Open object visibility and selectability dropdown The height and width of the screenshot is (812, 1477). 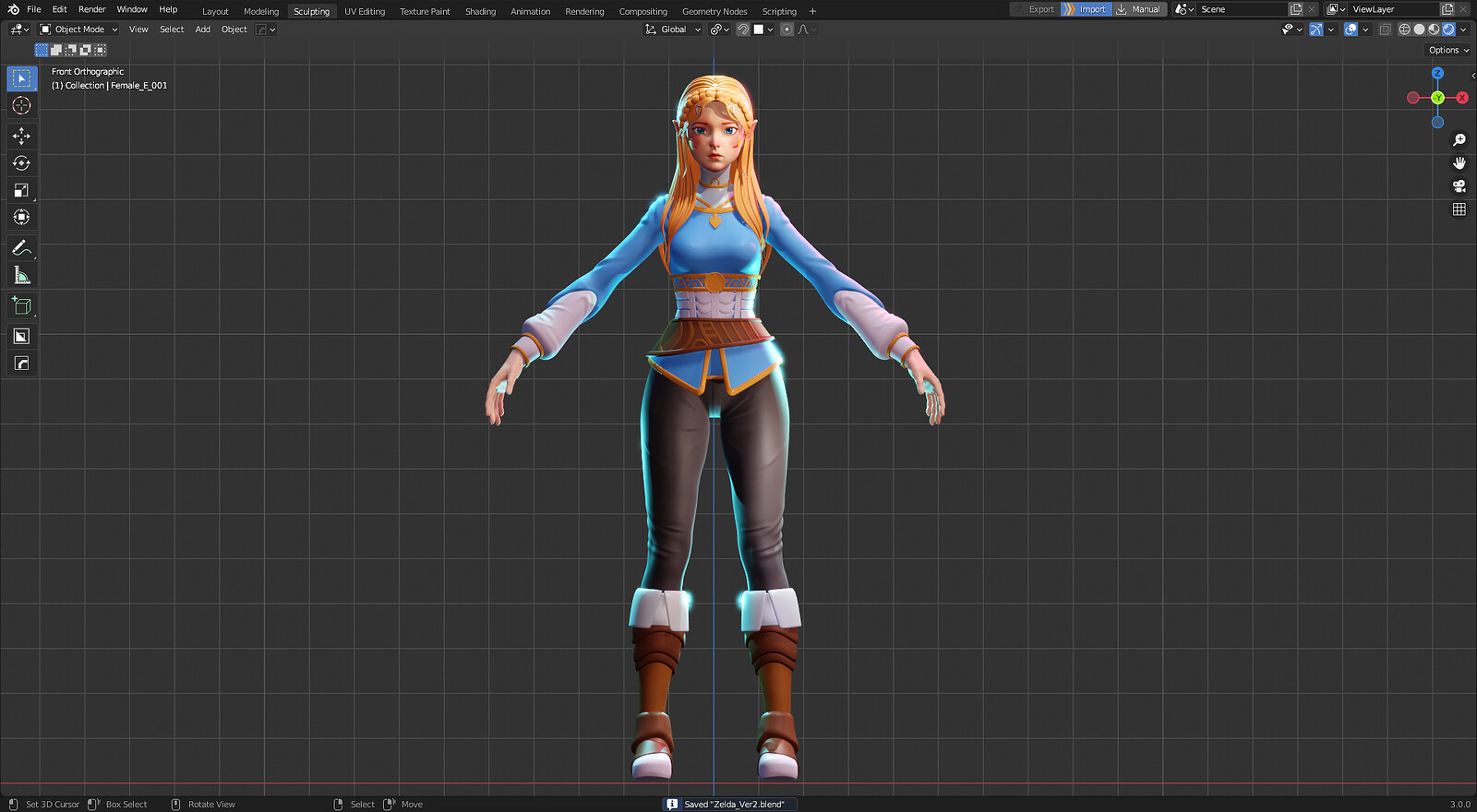click(x=1291, y=30)
